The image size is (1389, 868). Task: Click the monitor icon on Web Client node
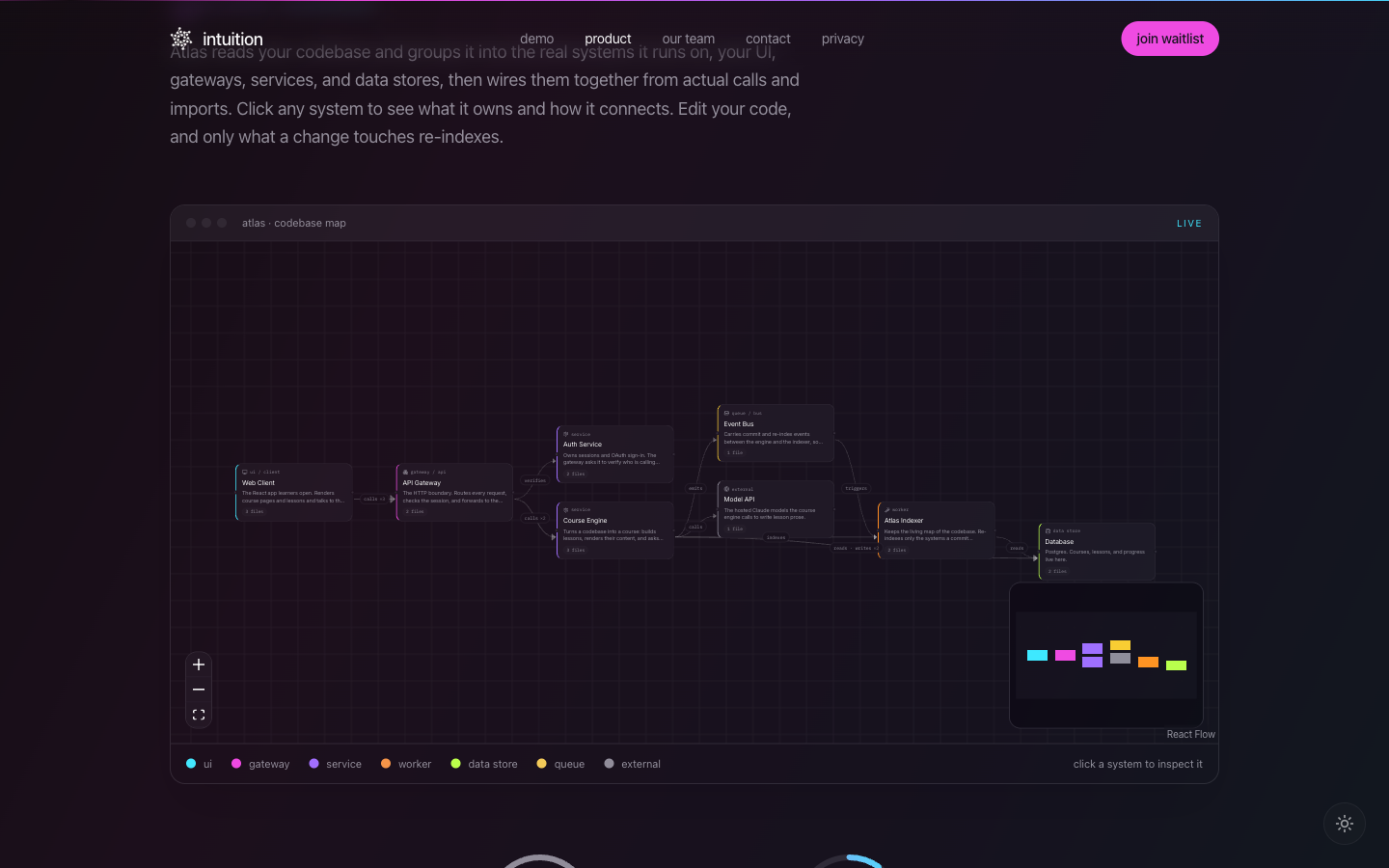[x=245, y=473]
